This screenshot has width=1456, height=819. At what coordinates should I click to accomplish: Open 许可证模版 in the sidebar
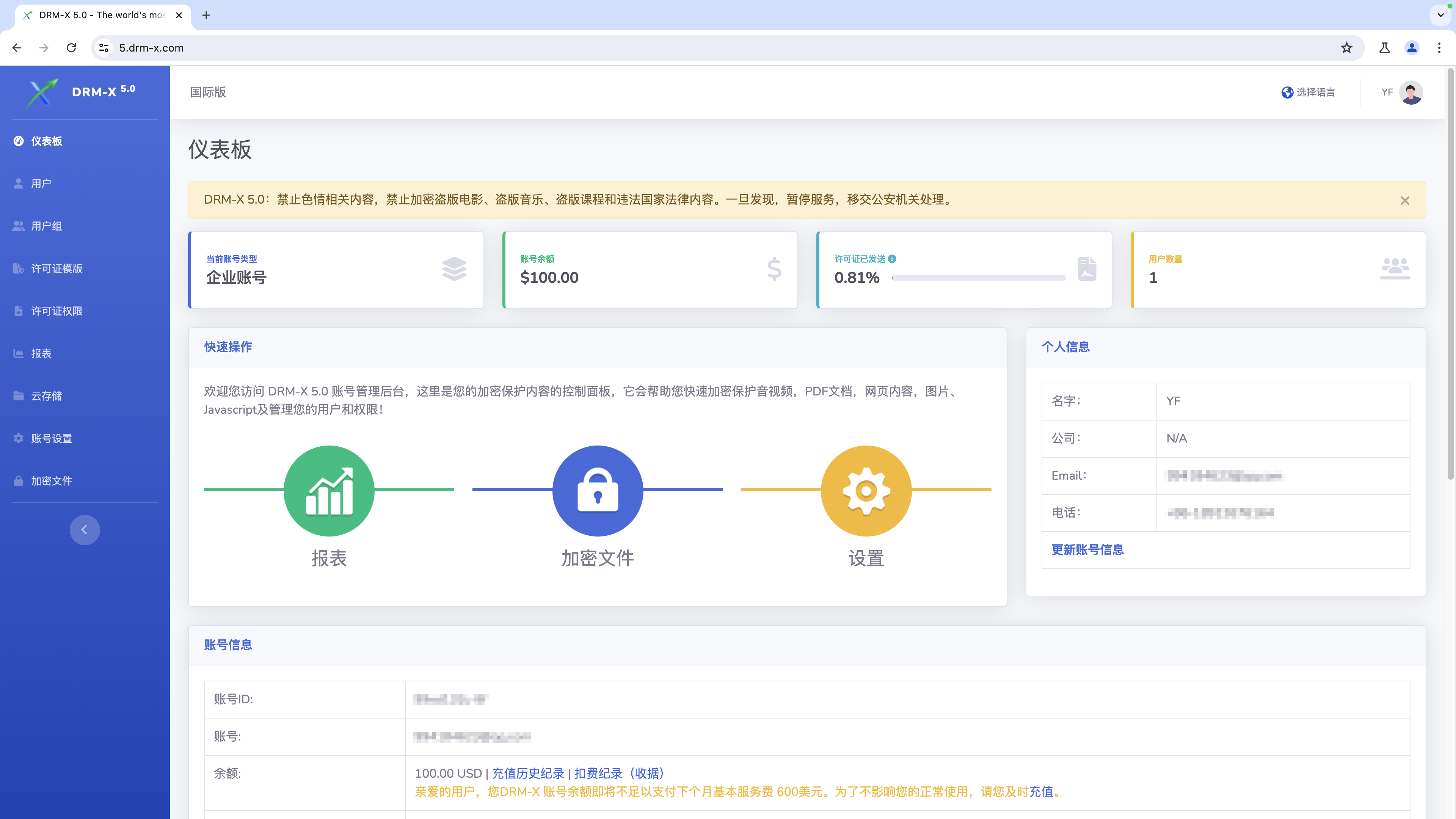tap(56, 268)
